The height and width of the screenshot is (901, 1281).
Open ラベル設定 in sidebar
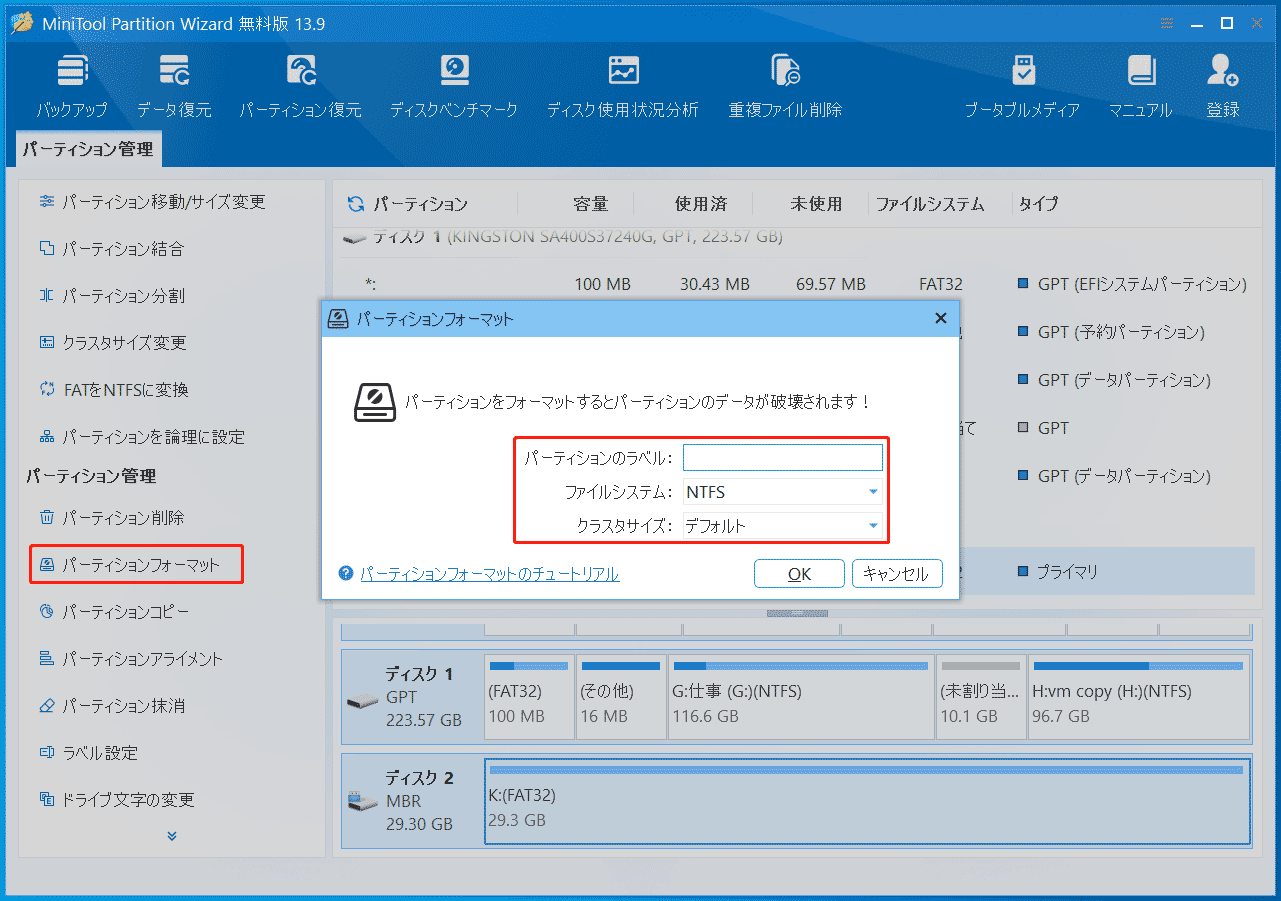pyautogui.click(x=88, y=753)
